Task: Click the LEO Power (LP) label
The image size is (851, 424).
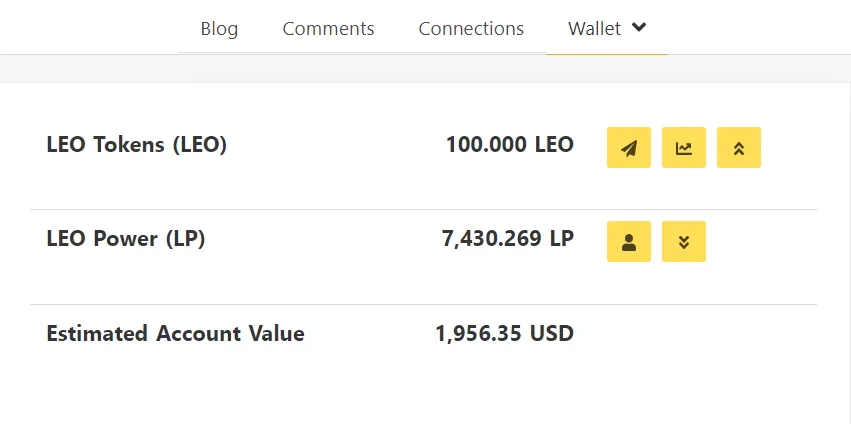Action: tap(126, 239)
